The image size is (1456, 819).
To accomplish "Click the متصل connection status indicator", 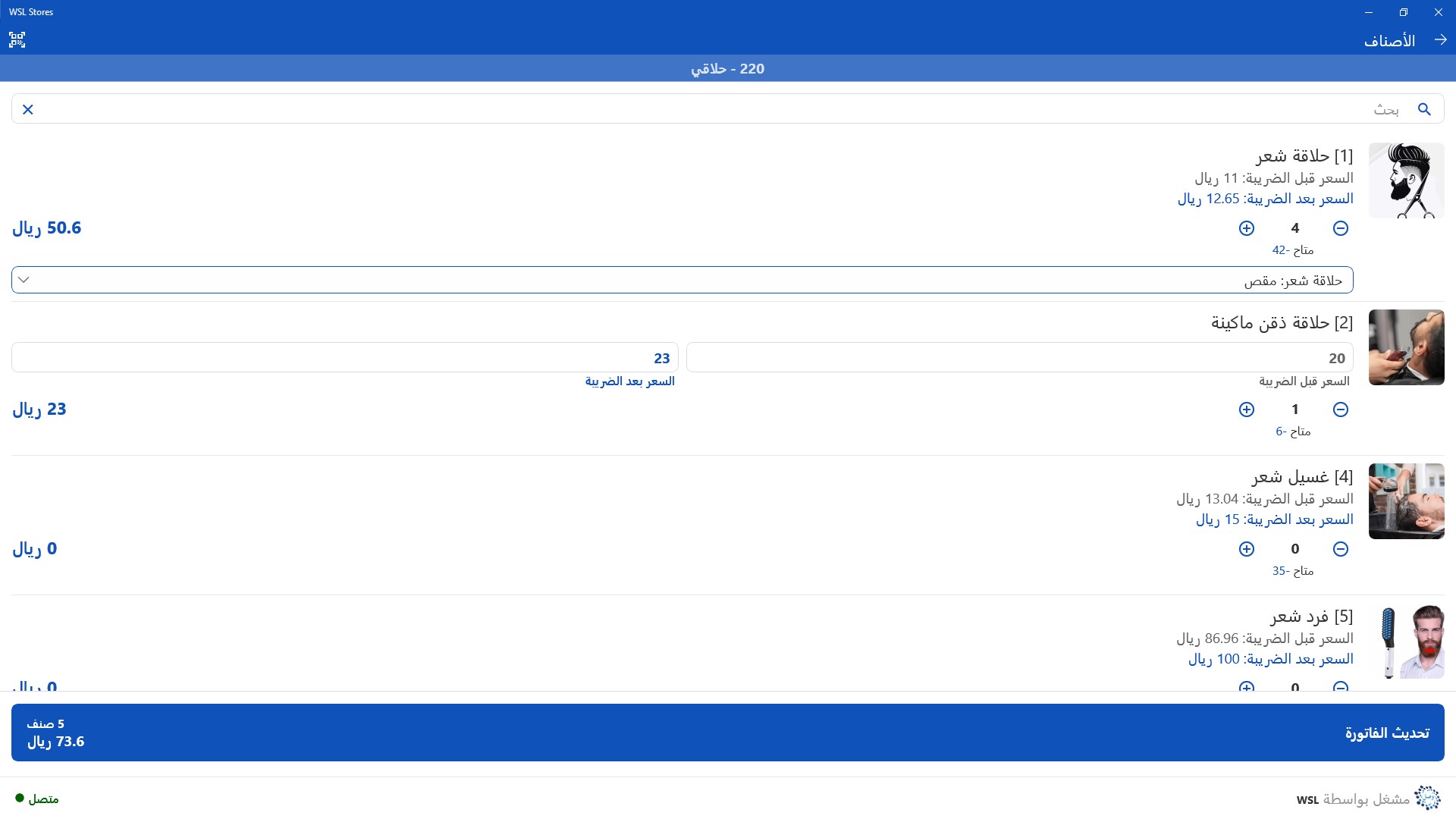I will tap(37, 799).
